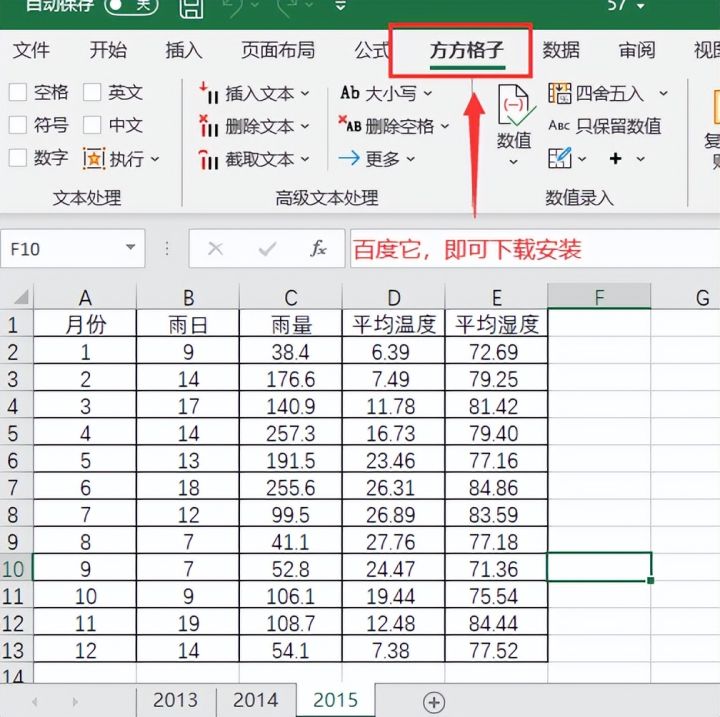Switch to the 数据 ribbon tab
The width and height of the screenshot is (720, 717).
click(x=561, y=50)
